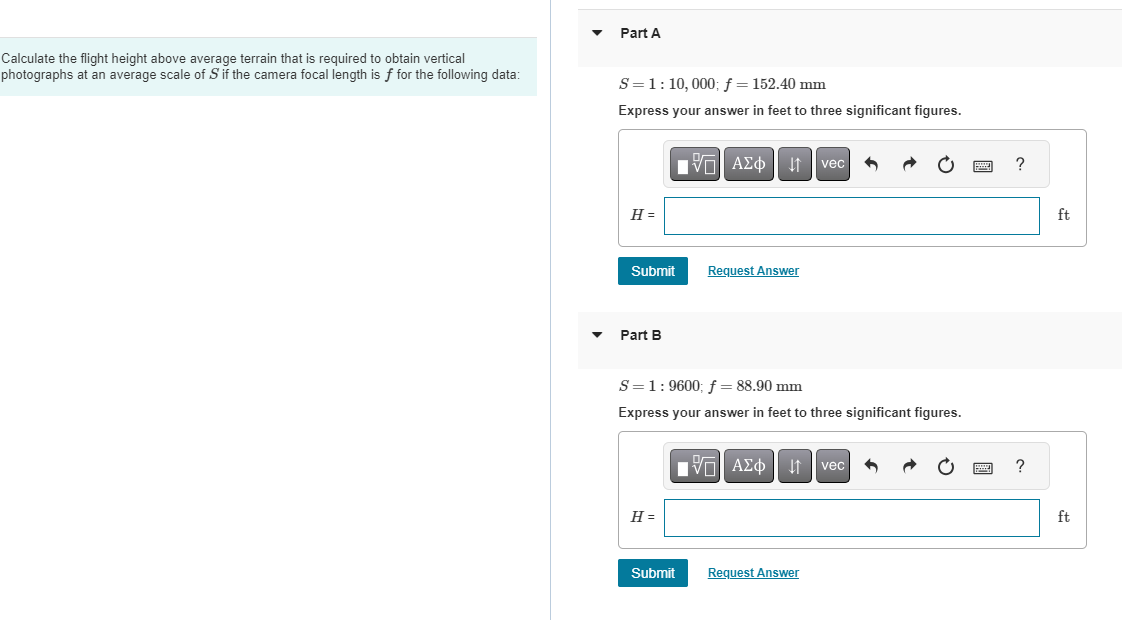Click inside the H answer box for Part A
1122x620 pixels.
click(851, 215)
